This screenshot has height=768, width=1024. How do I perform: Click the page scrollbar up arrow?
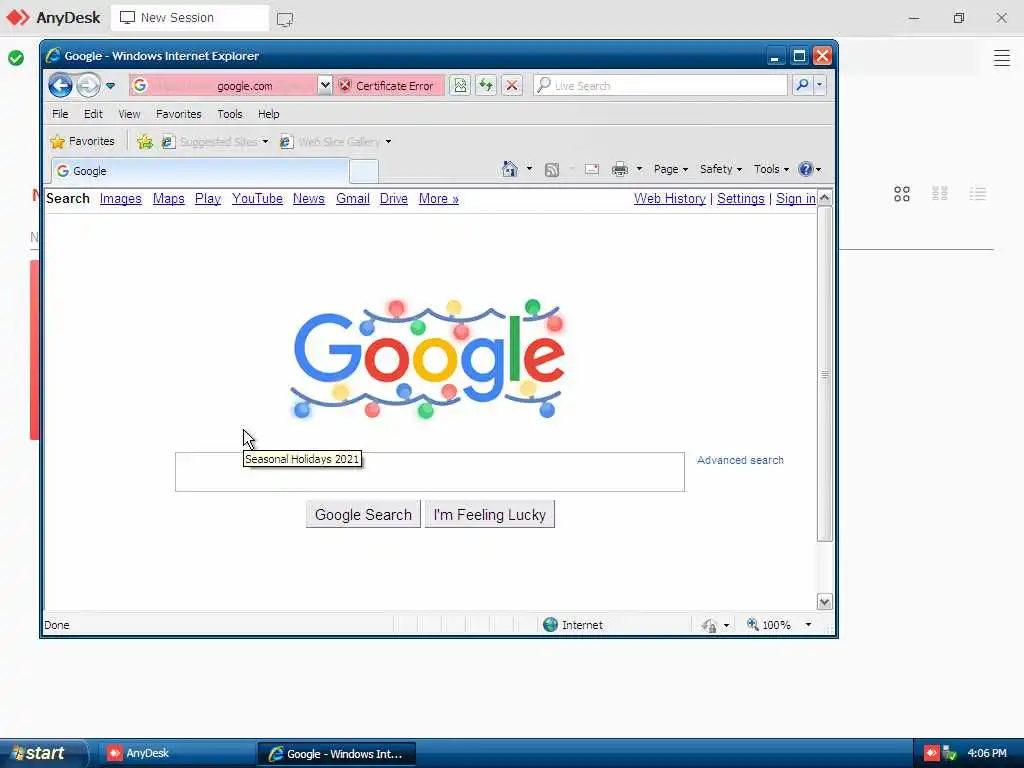click(x=825, y=198)
